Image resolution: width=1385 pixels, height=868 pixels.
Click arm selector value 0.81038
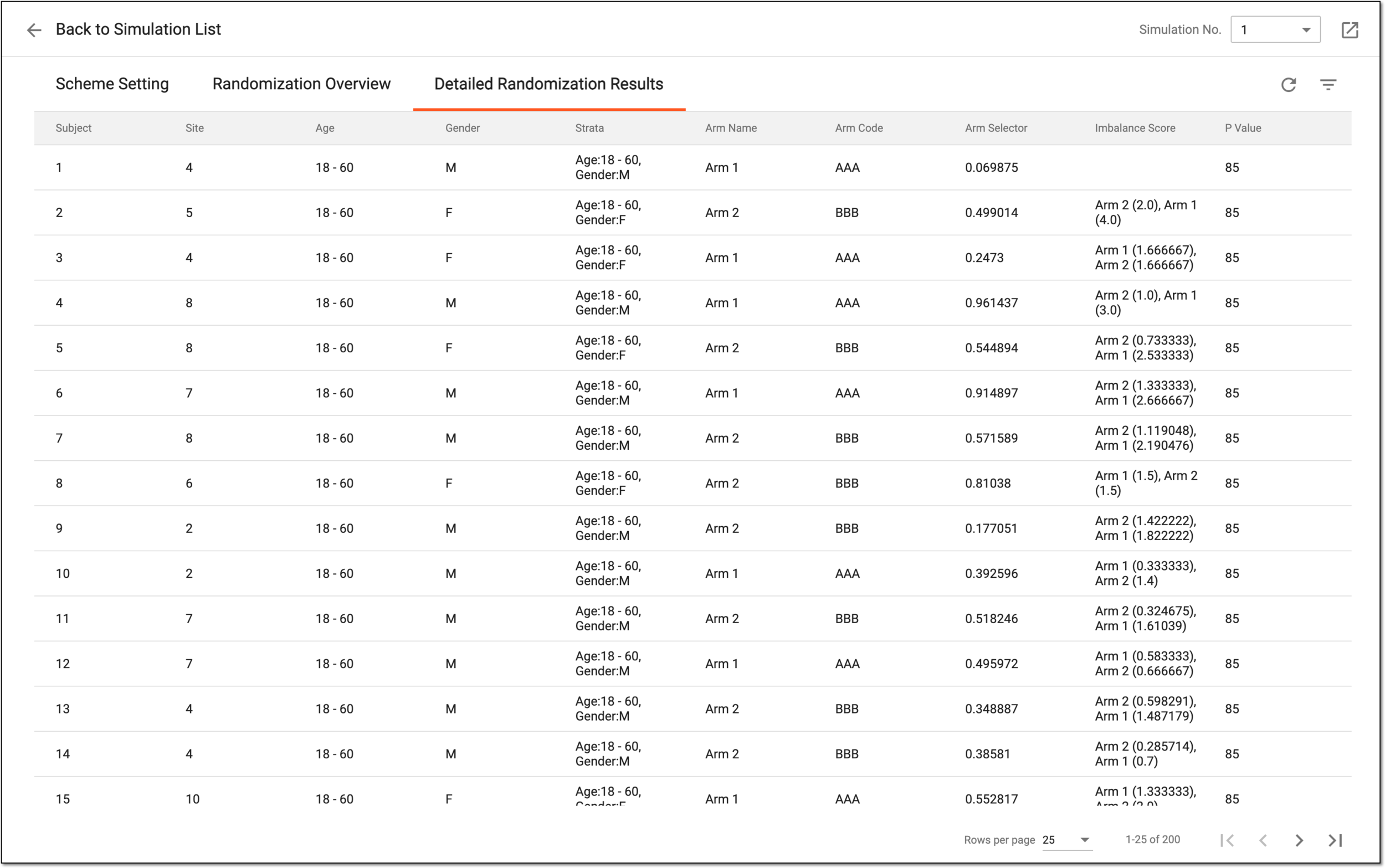988,484
